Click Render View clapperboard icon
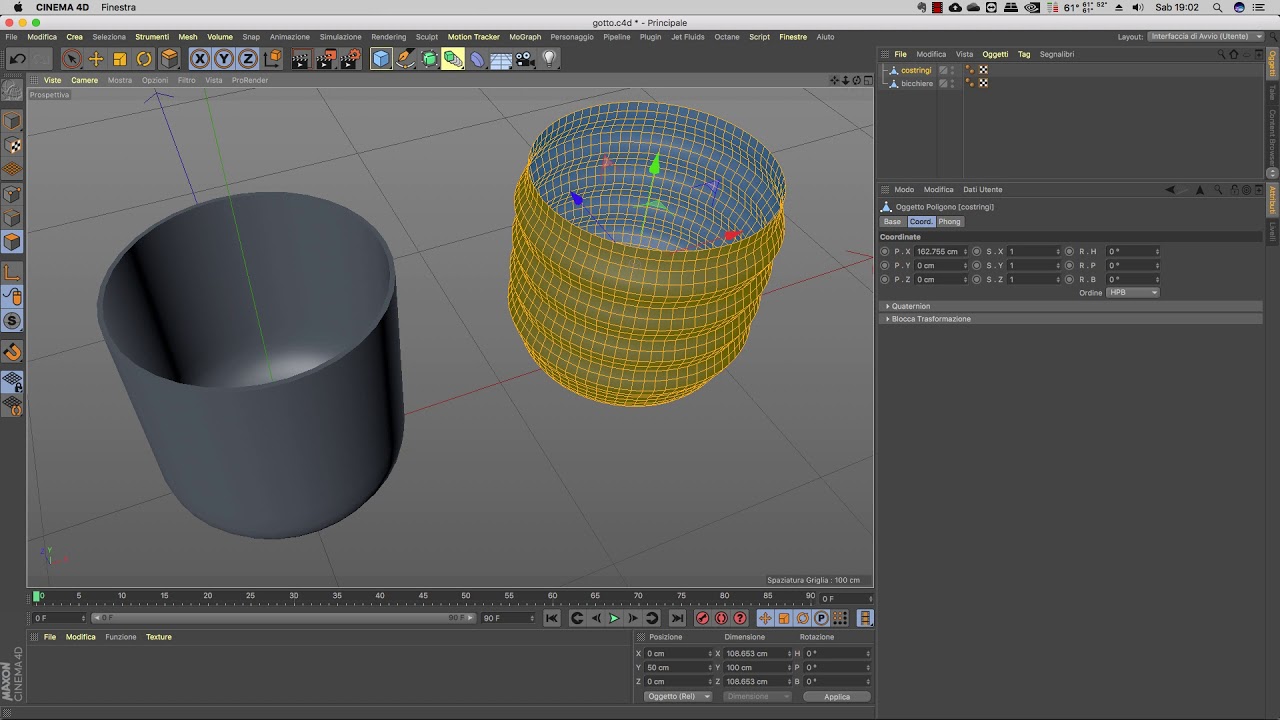Image resolution: width=1280 pixels, height=720 pixels. coord(302,59)
